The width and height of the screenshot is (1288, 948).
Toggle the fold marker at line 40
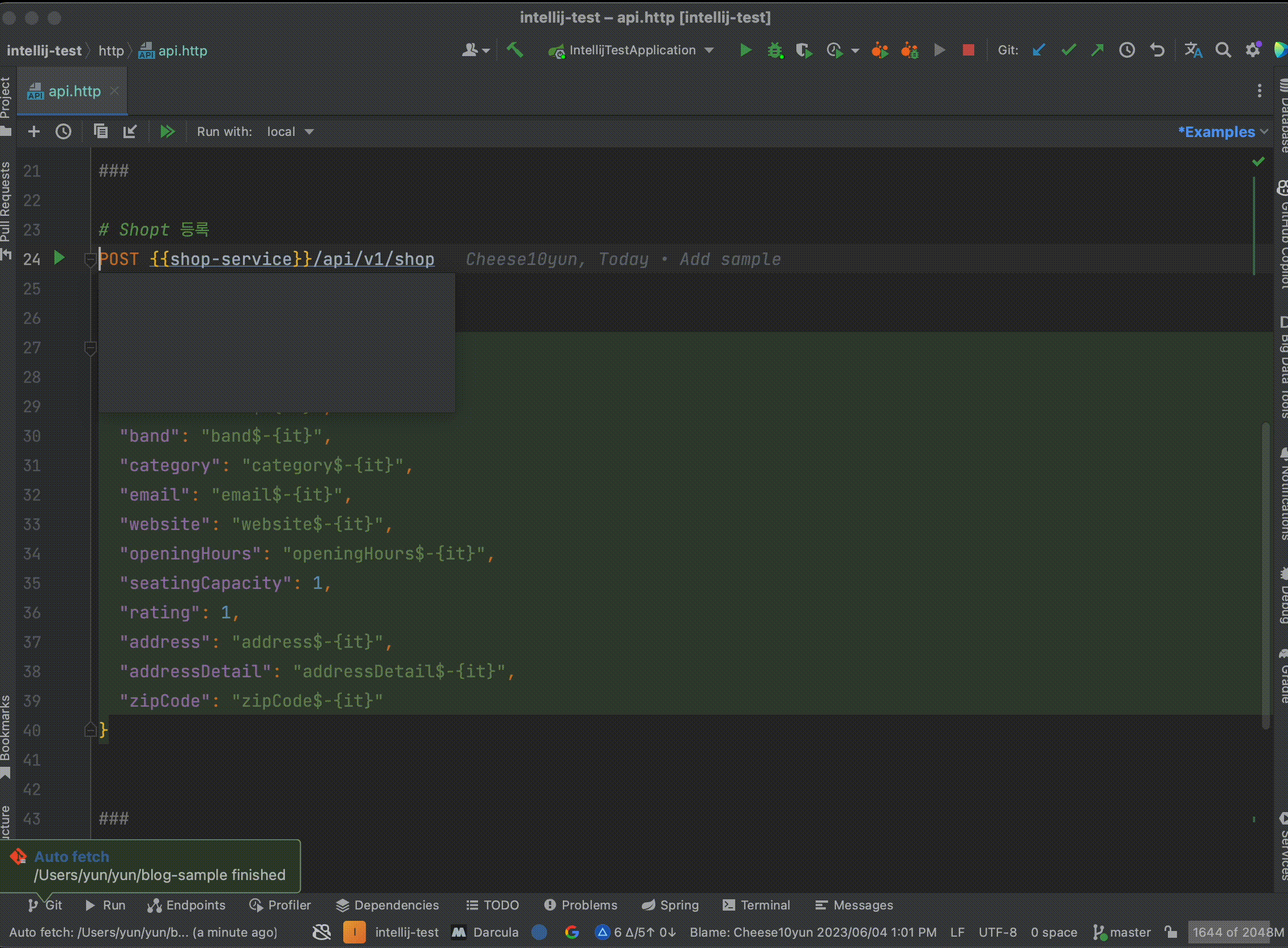(90, 730)
